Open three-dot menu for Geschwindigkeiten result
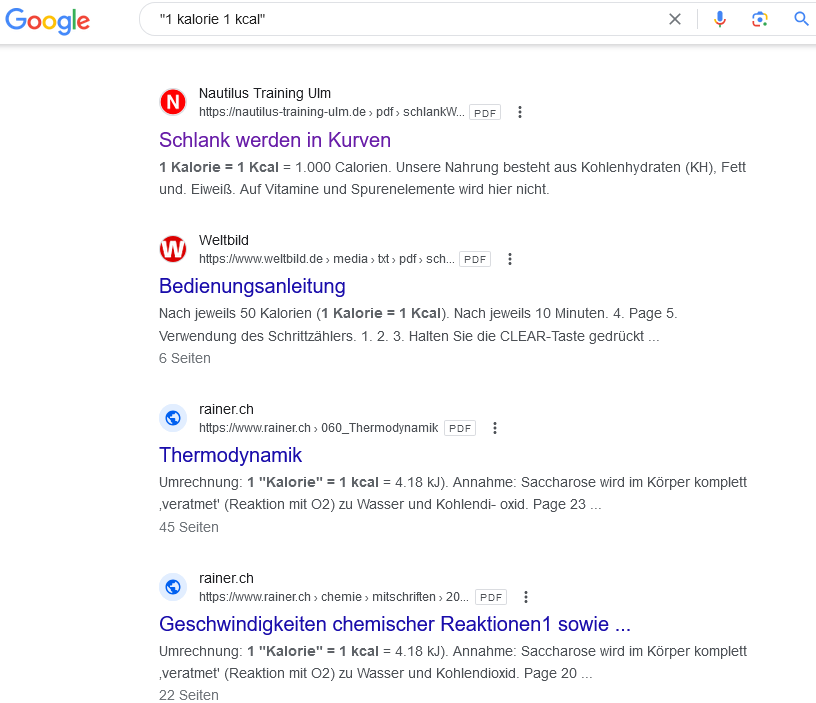Screen dimensions: 816x703 pyautogui.click(x=526, y=597)
